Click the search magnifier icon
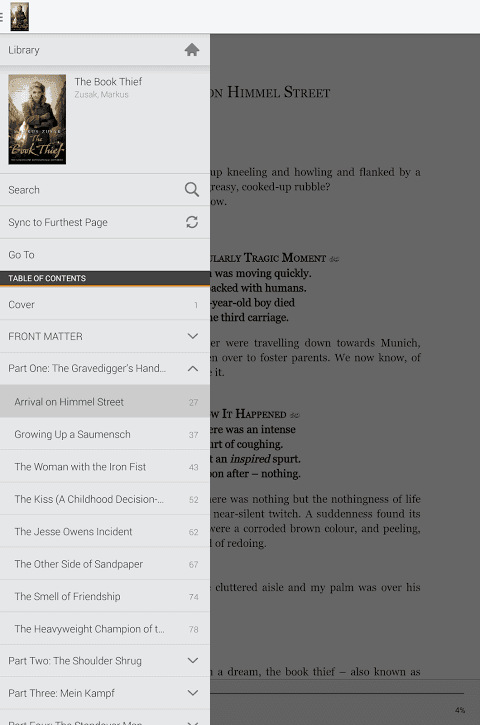Viewport: 480px width, 725px height. point(191,190)
